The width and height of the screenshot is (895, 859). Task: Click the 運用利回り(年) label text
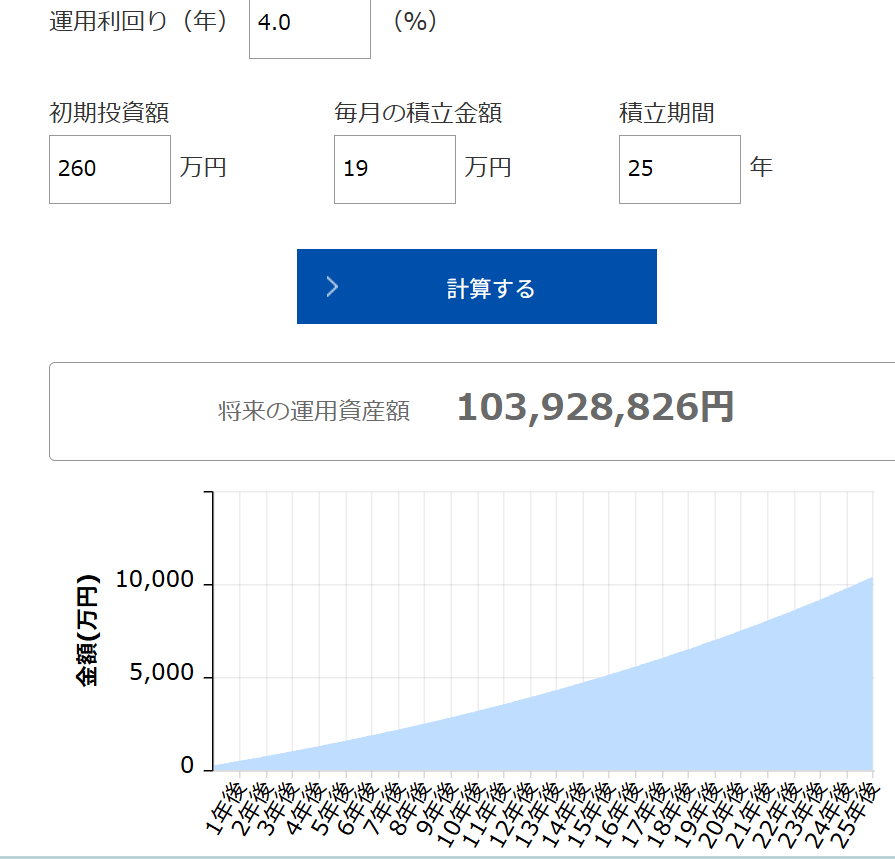(139, 22)
